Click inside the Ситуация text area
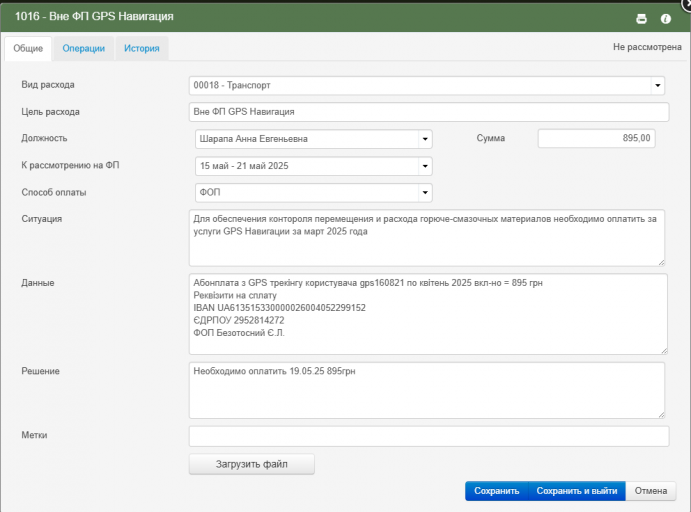691x512 pixels. click(426, 237)
